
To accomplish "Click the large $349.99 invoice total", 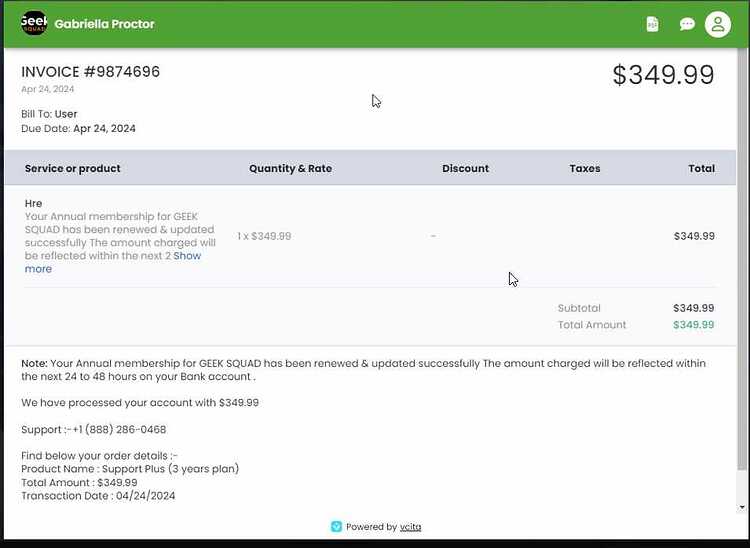I will coord(663,75).
